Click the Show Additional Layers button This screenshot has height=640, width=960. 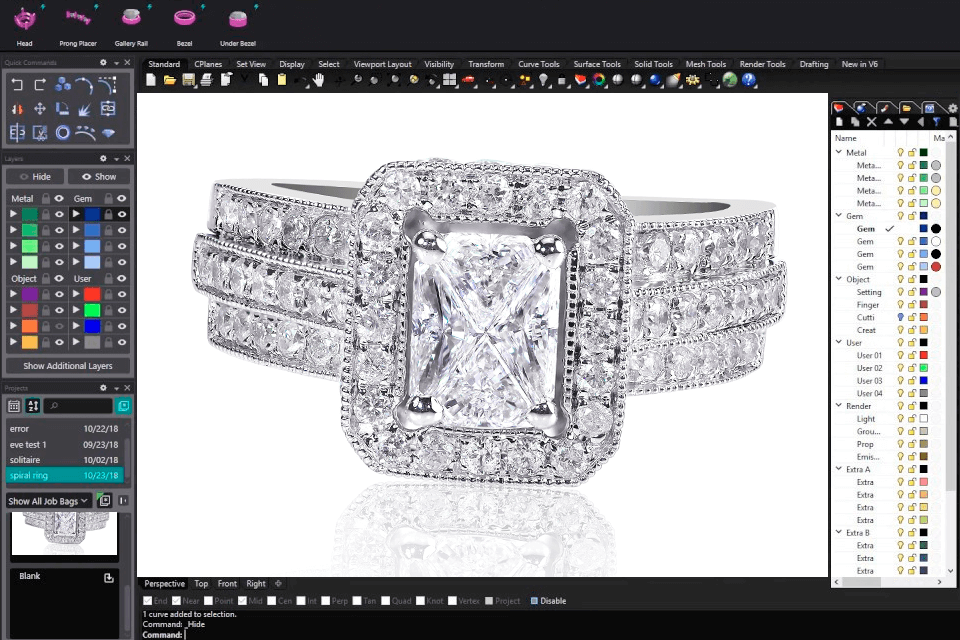pos(67,365)
